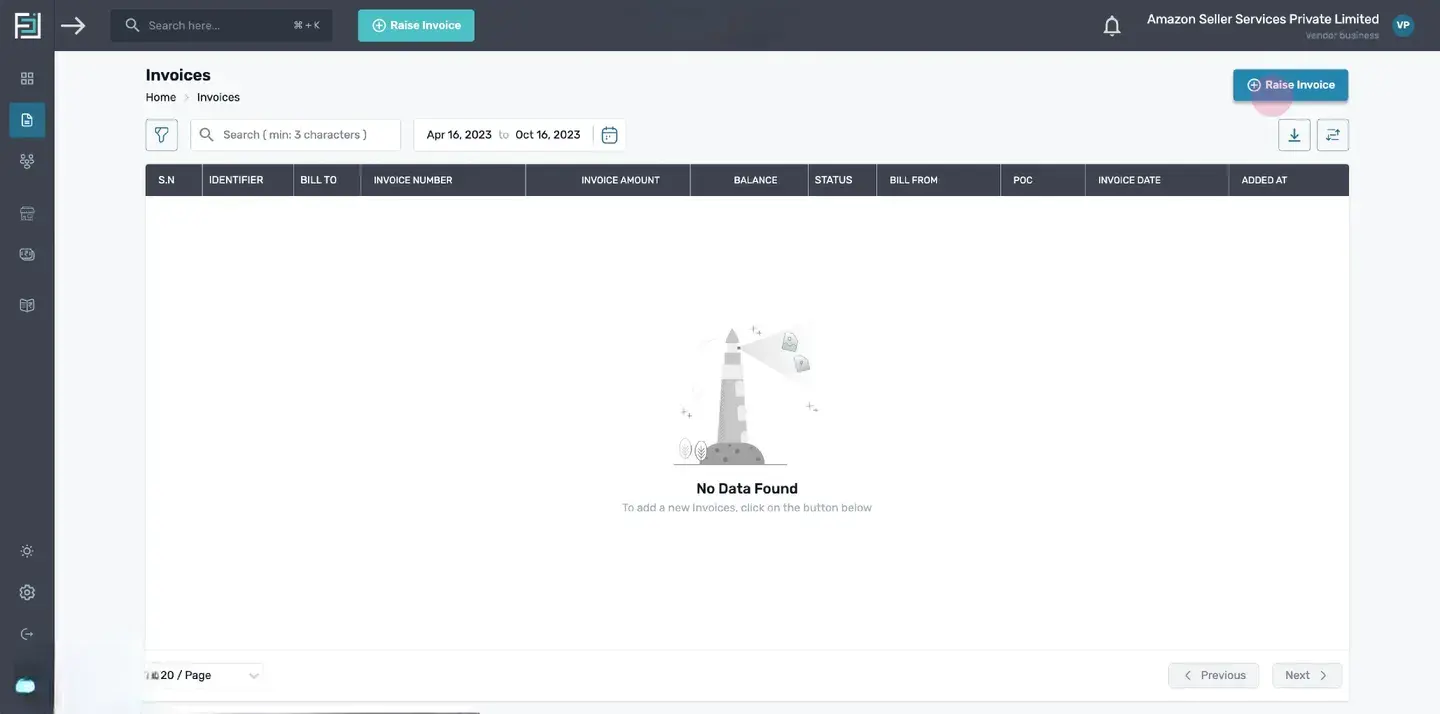
Task: Click the logout icon in the sidebar
Action: click(x=27, y=634)
